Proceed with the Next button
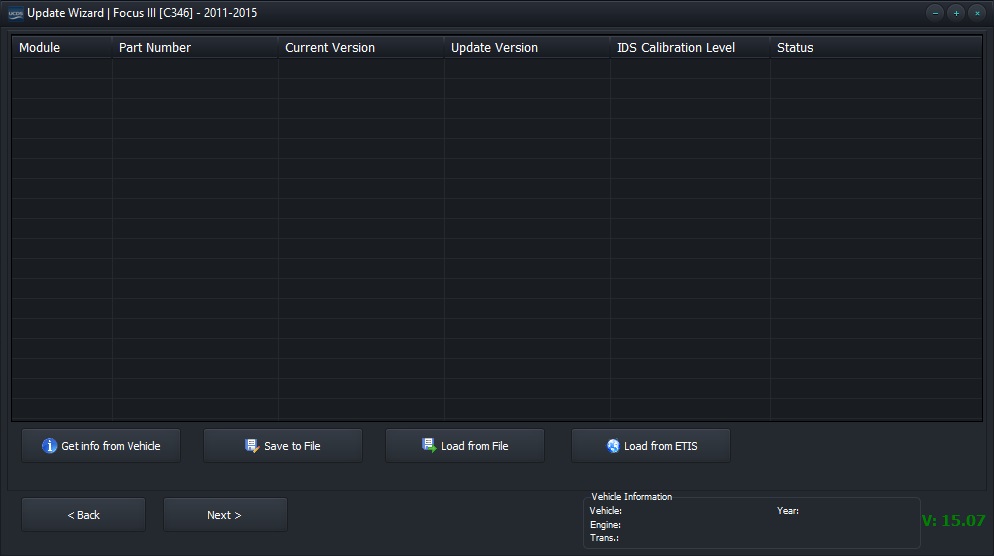This screenshot has width=994, height=556. (225, 515)
